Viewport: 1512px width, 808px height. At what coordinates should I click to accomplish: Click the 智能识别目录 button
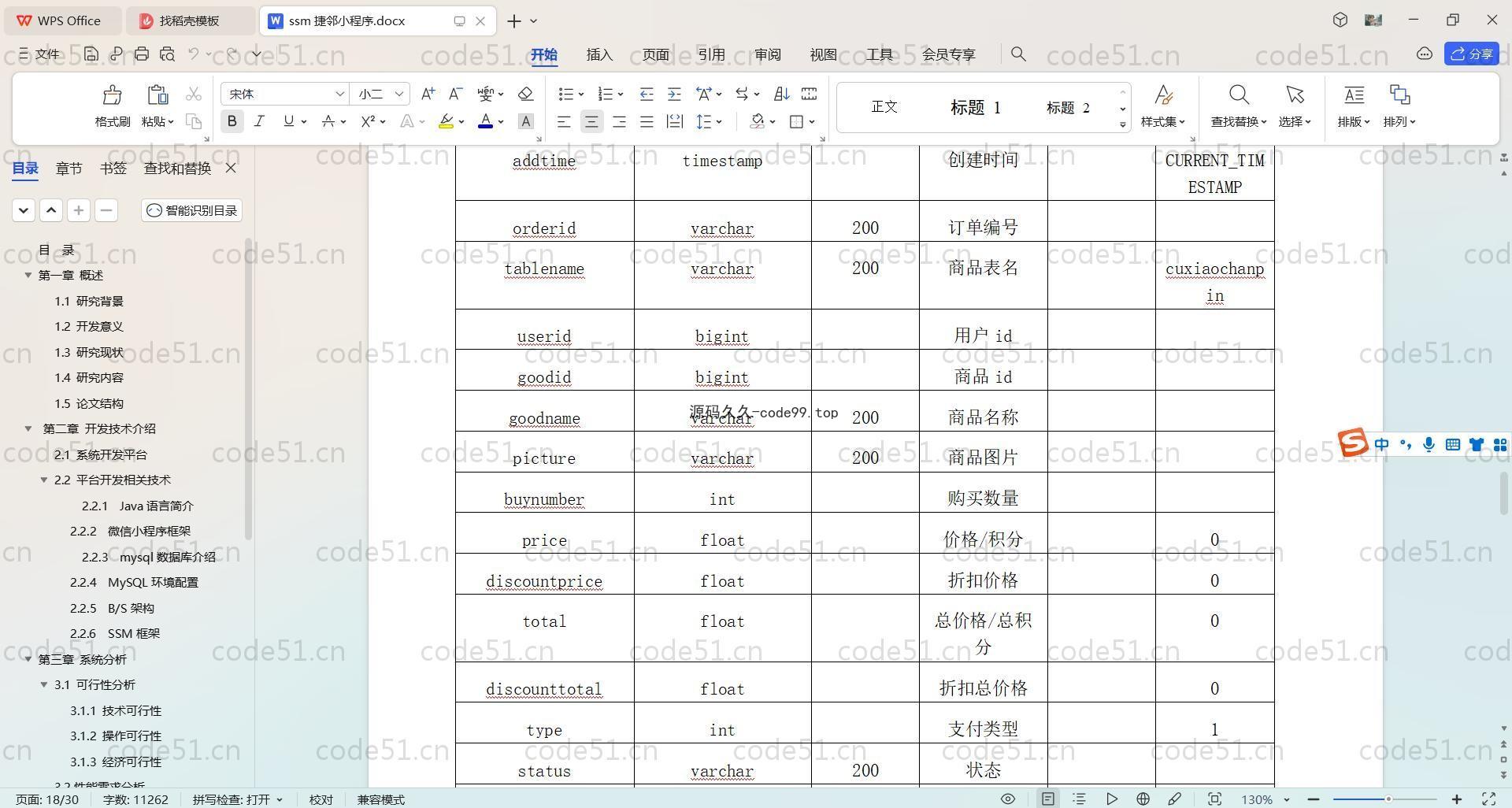pos(191,210)
